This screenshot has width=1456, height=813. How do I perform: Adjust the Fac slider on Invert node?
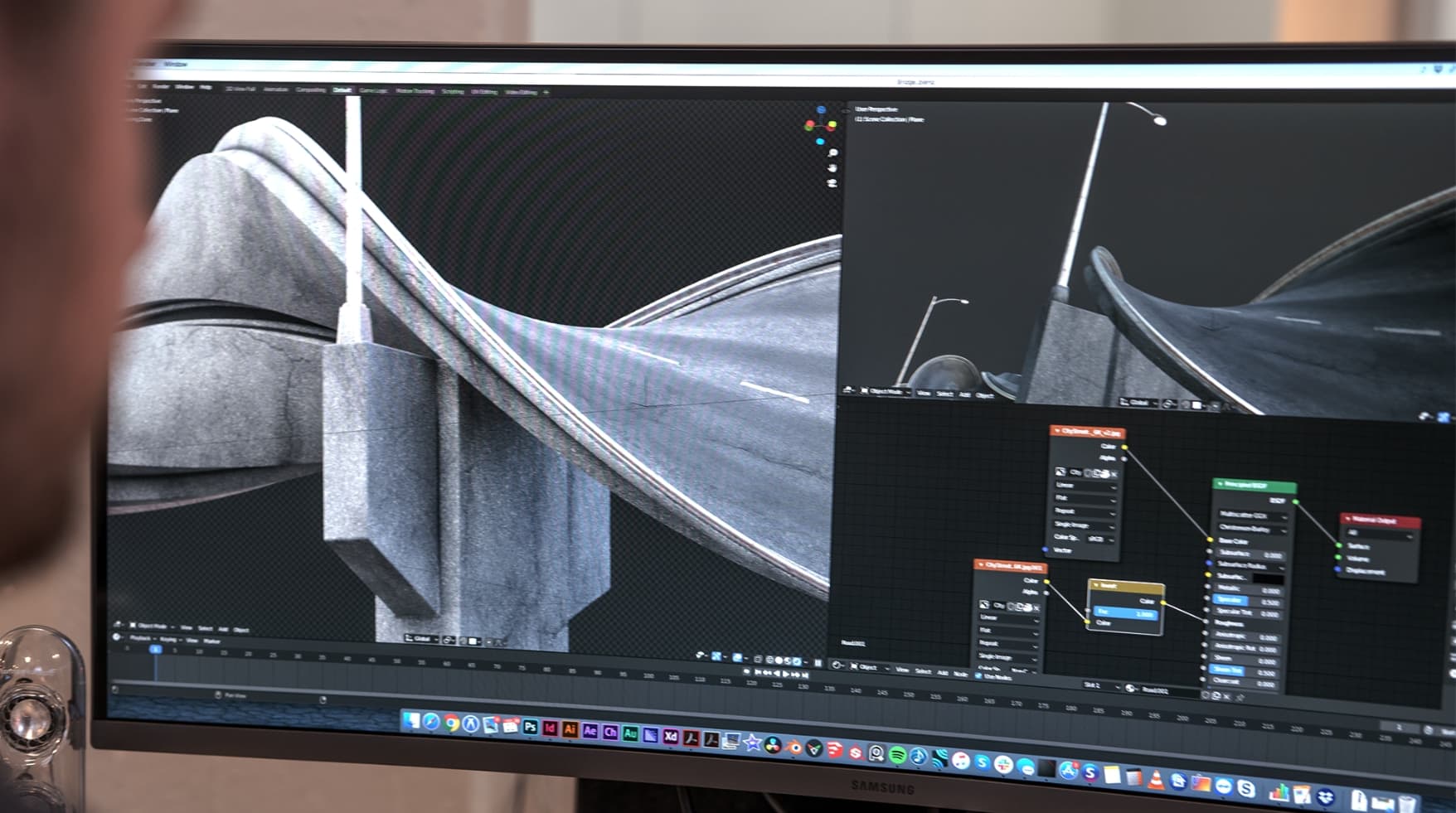1125,612
